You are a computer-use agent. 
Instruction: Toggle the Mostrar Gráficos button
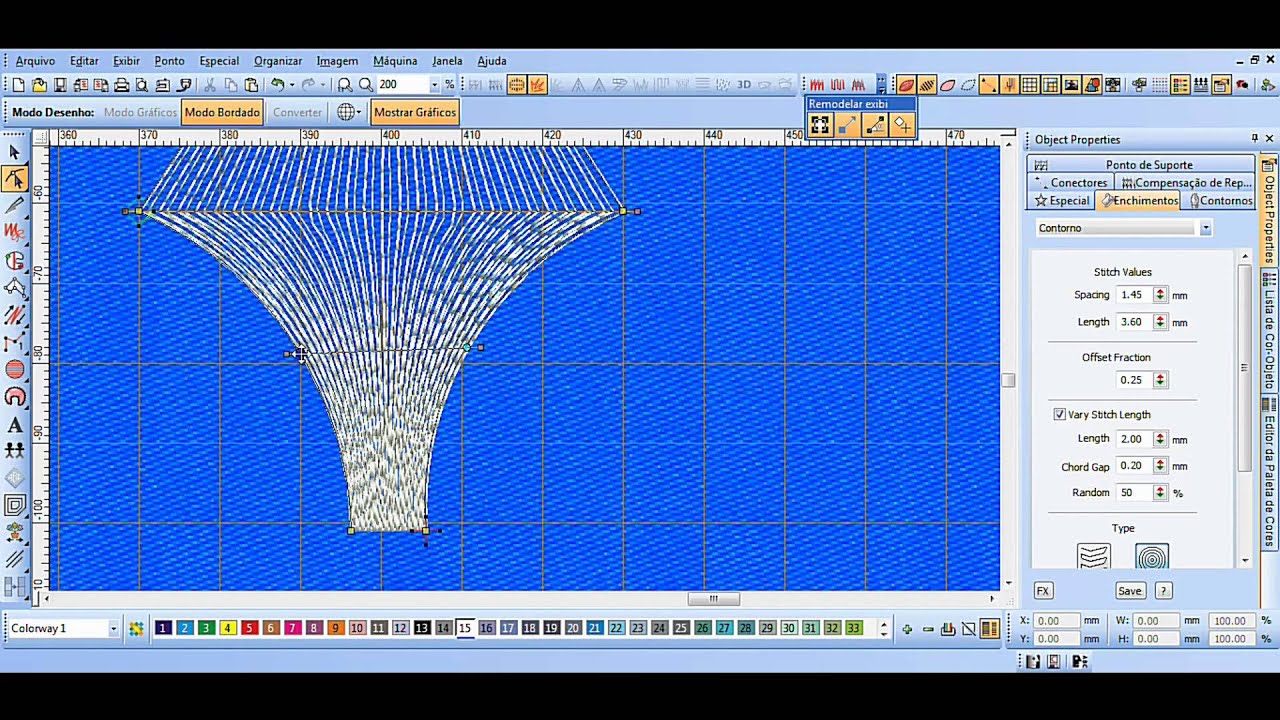(415, 112)
